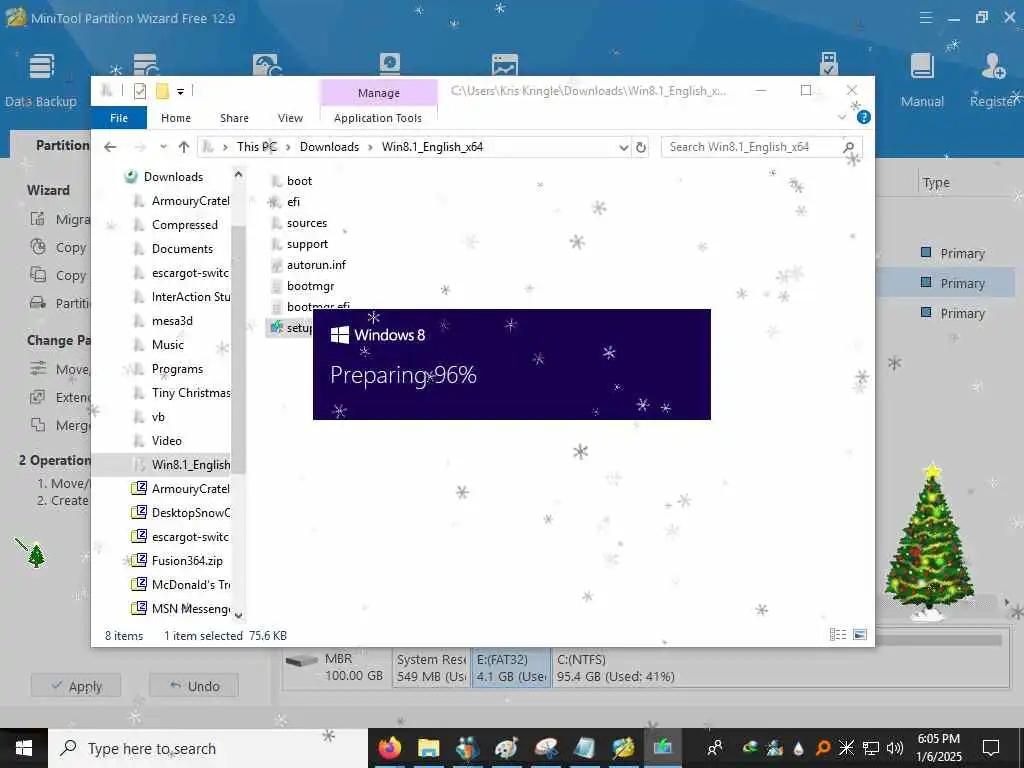
Task: Go back in File Explorer
Action: [x=110, y=147]
